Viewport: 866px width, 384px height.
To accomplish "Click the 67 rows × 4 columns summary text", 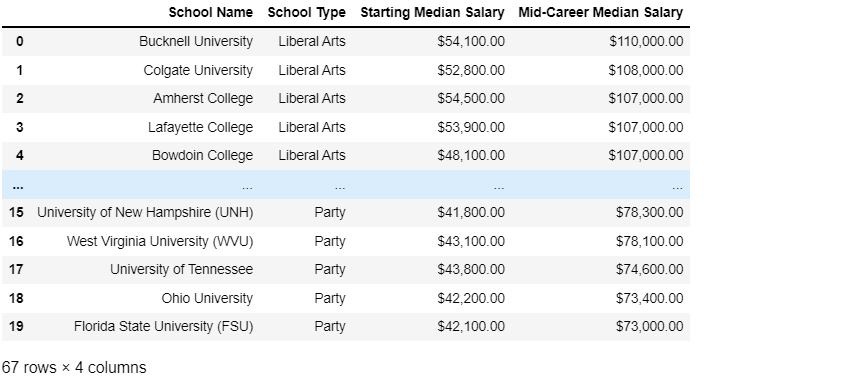I will coord(74,368).
